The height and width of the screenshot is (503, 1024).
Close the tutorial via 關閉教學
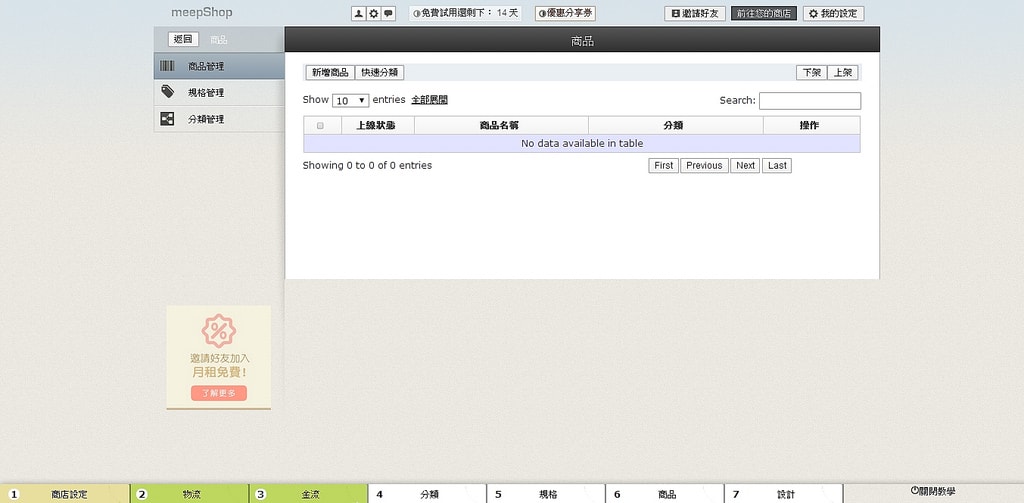tap(932, 491)
